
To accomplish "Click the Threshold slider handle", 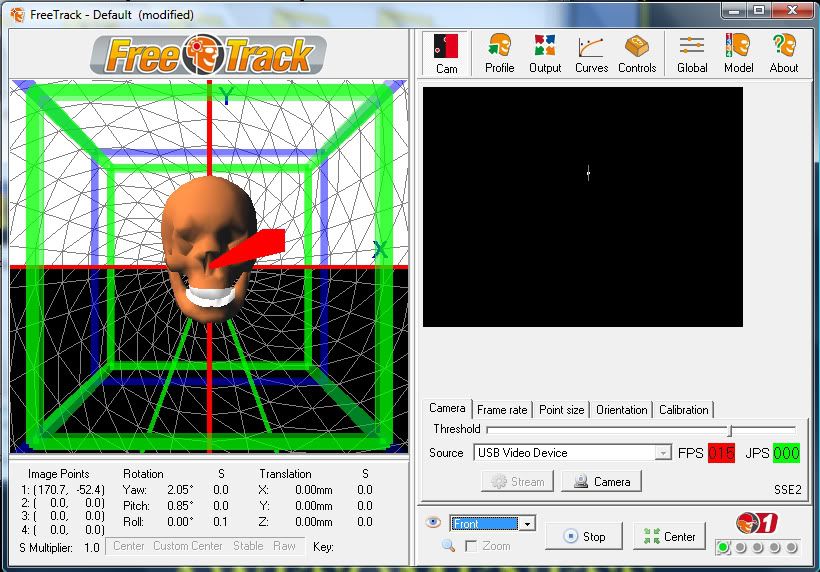I will pyautogui.click(x=731, y=430).
